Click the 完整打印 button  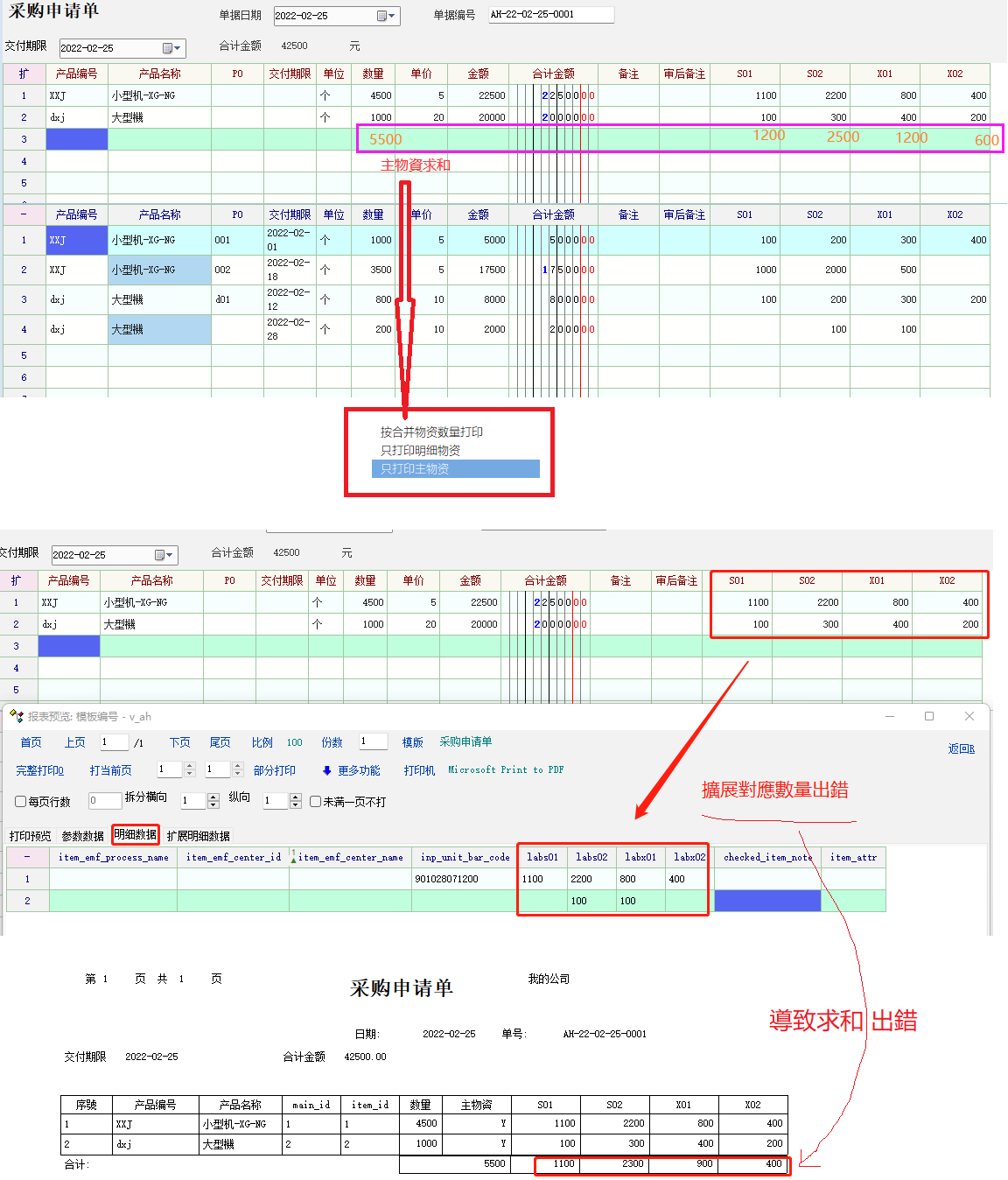[x=39, y=770]
